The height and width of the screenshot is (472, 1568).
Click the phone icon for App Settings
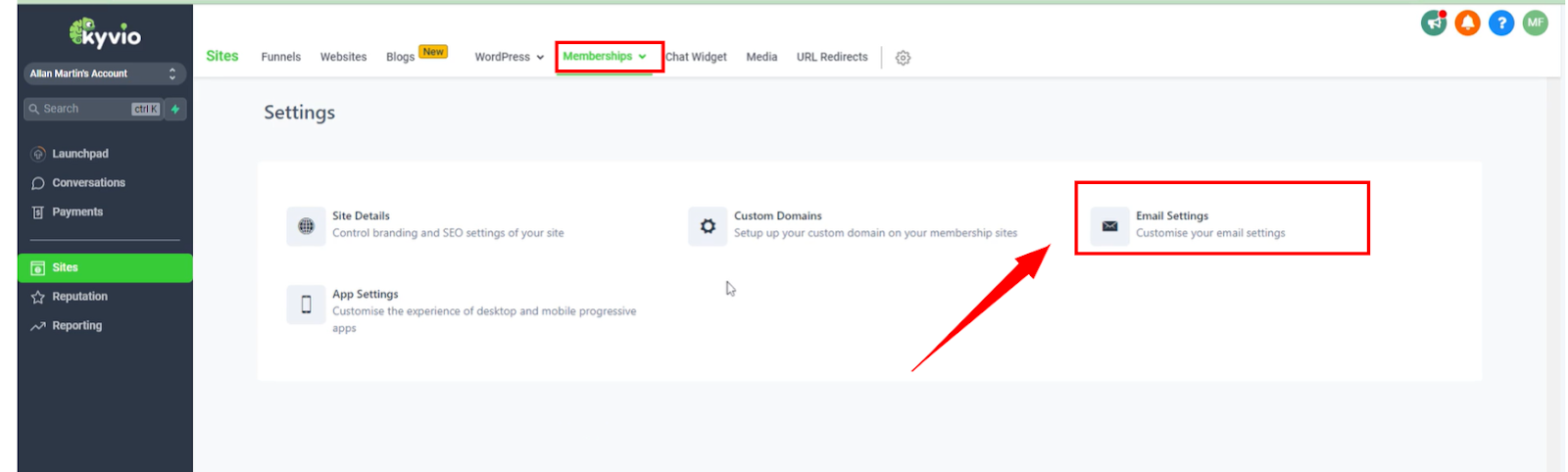coord(306,305)
